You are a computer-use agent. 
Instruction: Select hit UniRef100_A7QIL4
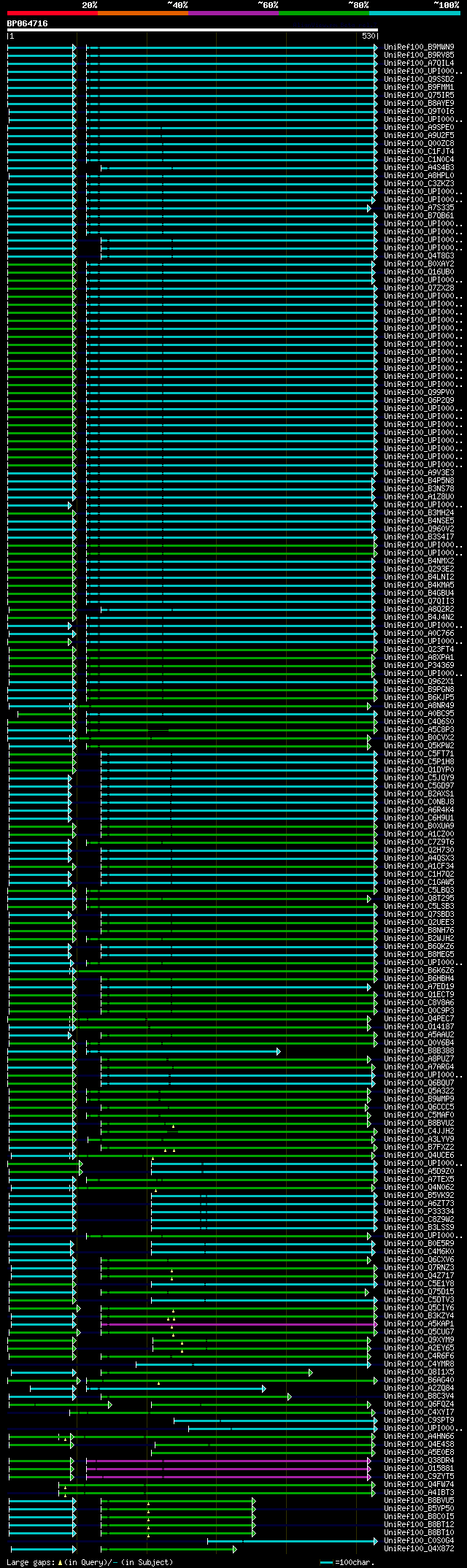(x=419, y=63)
